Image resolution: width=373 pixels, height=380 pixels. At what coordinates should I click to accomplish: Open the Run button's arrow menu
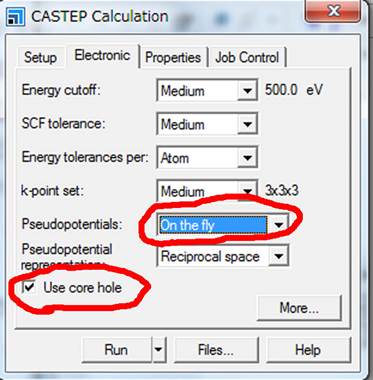[159, 349]
